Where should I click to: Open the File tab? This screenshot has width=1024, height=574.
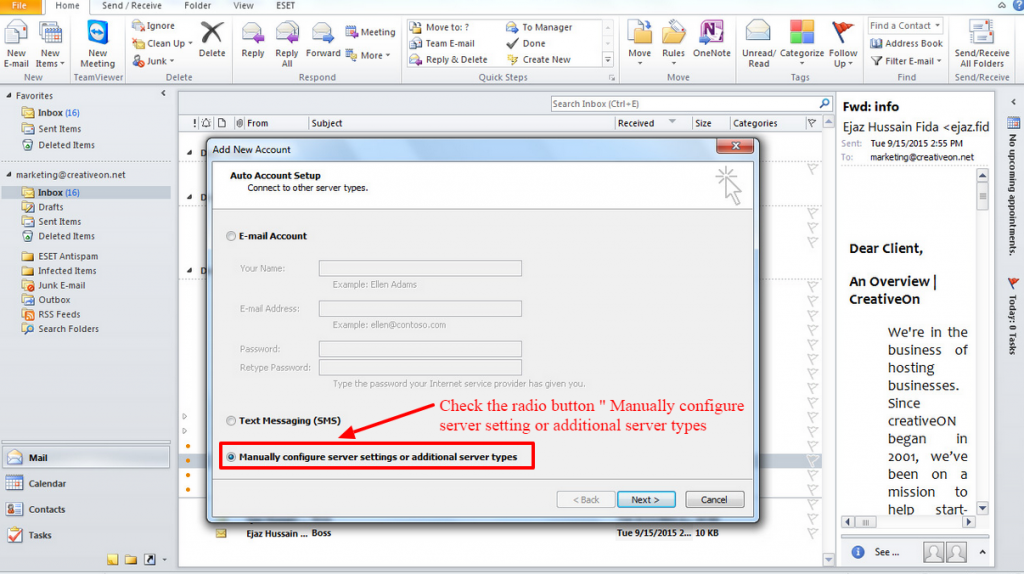pyautogui.click(x=20, y=6)
